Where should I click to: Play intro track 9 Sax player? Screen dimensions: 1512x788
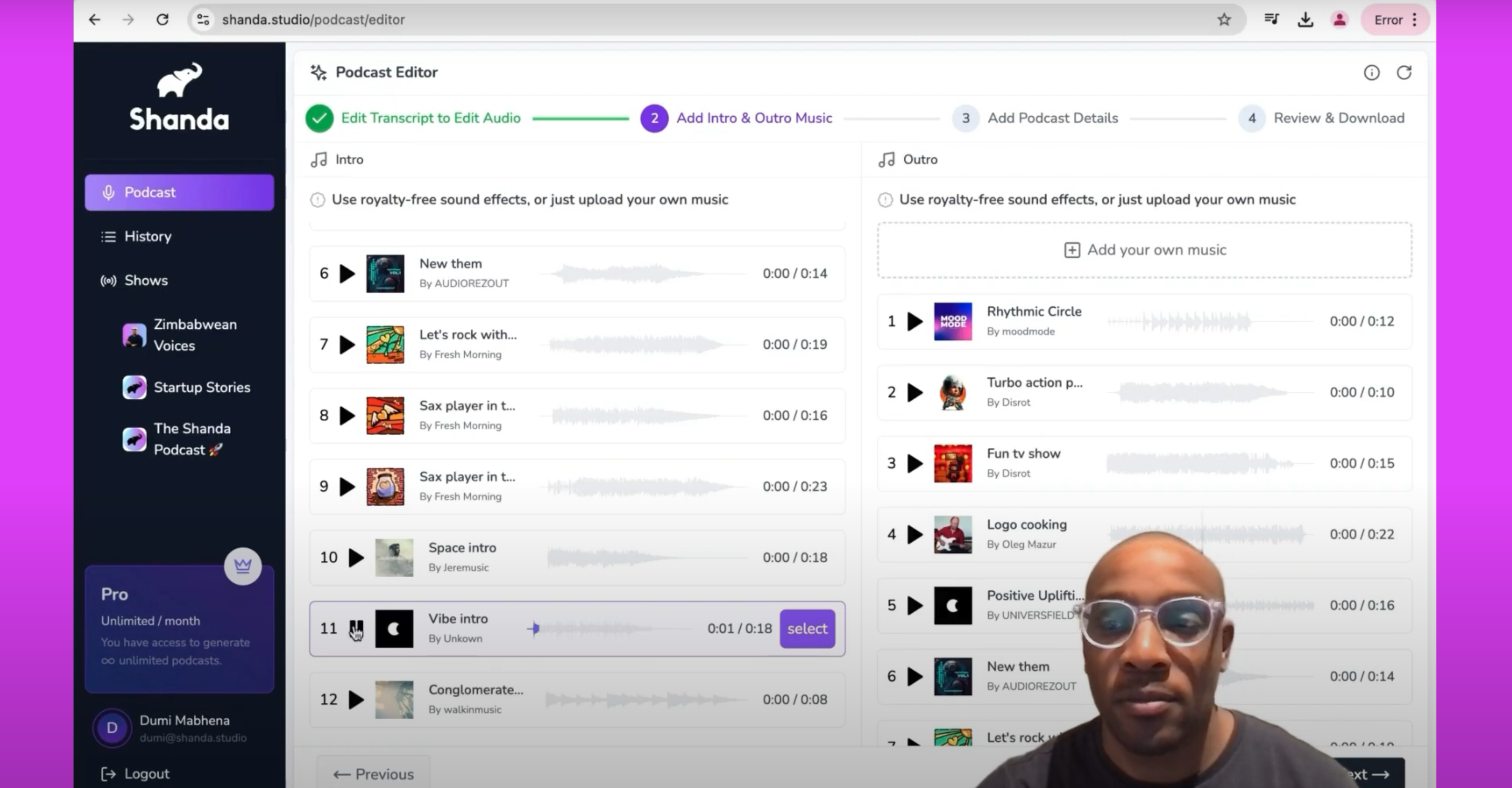point(348,487)
